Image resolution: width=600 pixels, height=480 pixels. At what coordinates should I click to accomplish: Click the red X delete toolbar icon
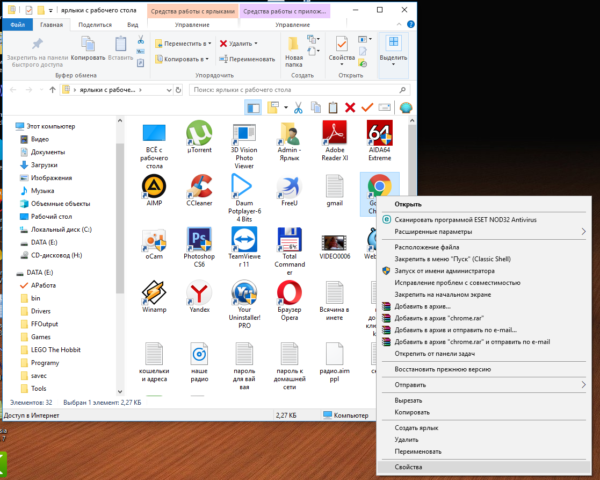pos(350,108)
